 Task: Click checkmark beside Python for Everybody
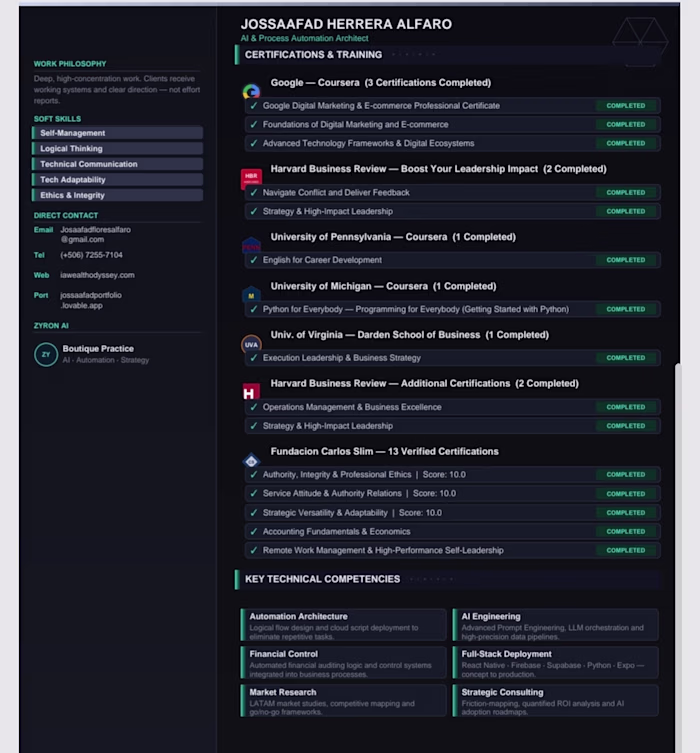(x=254, y=309)
